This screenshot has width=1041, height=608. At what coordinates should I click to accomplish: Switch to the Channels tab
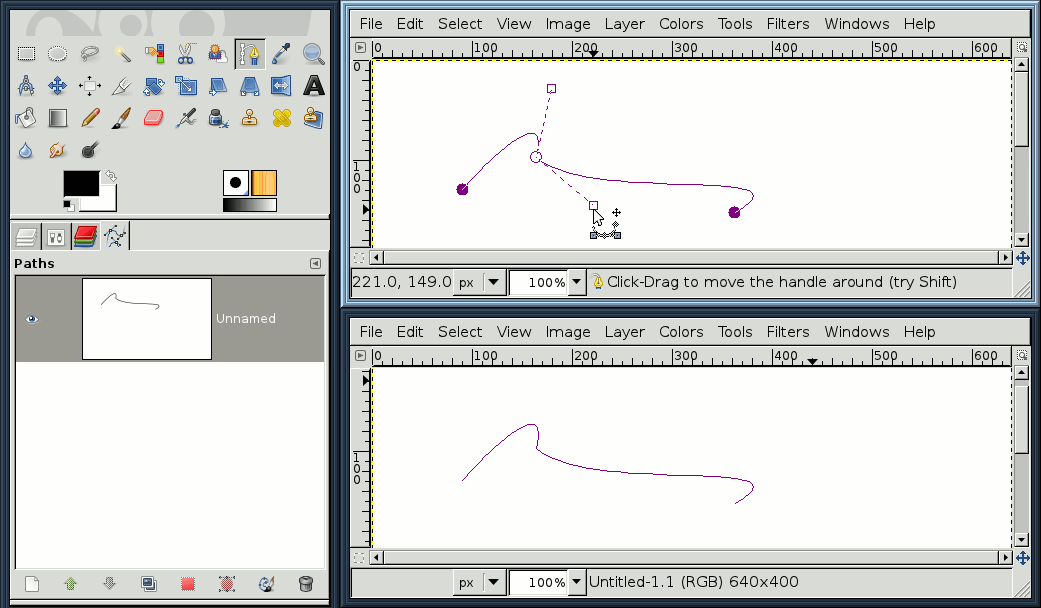86,236
